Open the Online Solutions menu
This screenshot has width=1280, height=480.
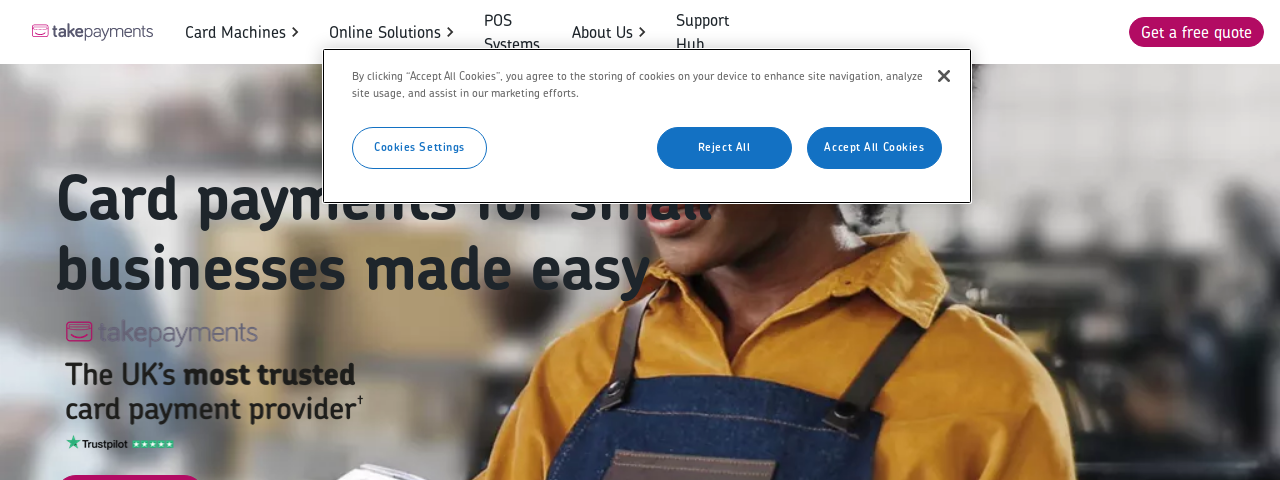pos(385,32)
